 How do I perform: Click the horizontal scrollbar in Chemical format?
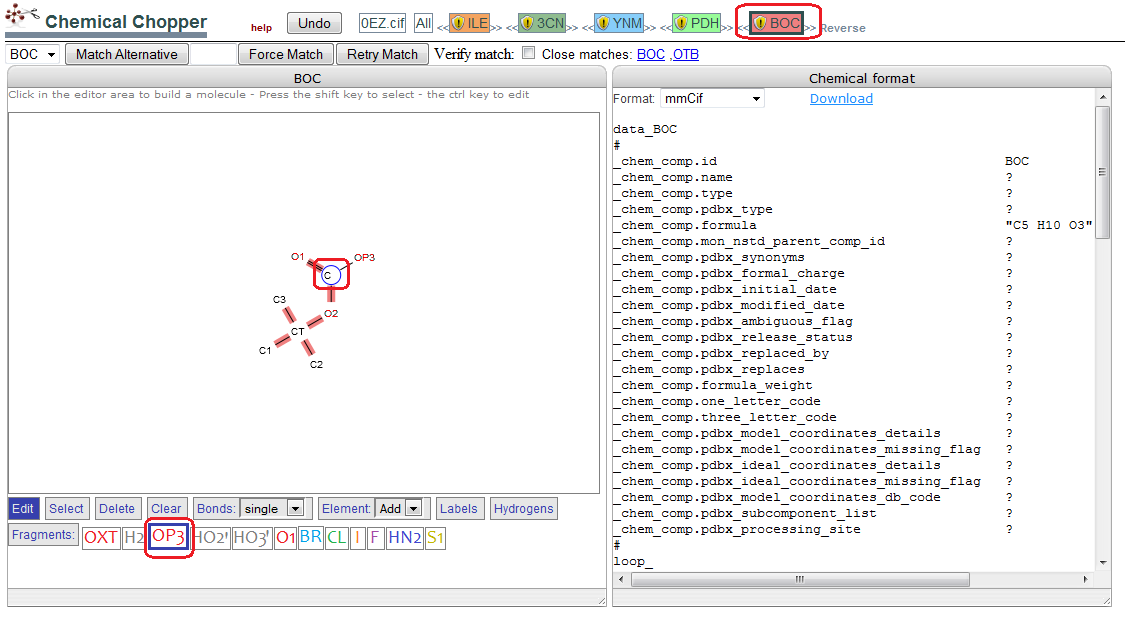[x=800, y=579]
